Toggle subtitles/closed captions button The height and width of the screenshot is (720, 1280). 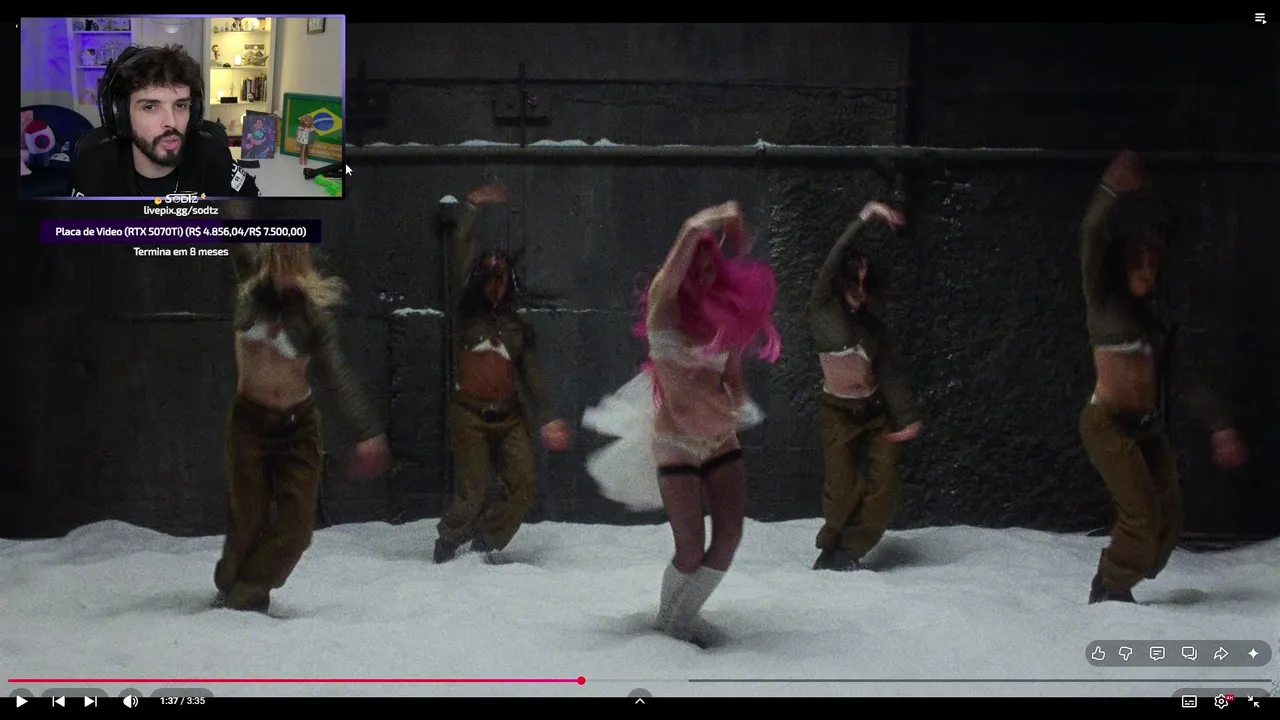1189,701
